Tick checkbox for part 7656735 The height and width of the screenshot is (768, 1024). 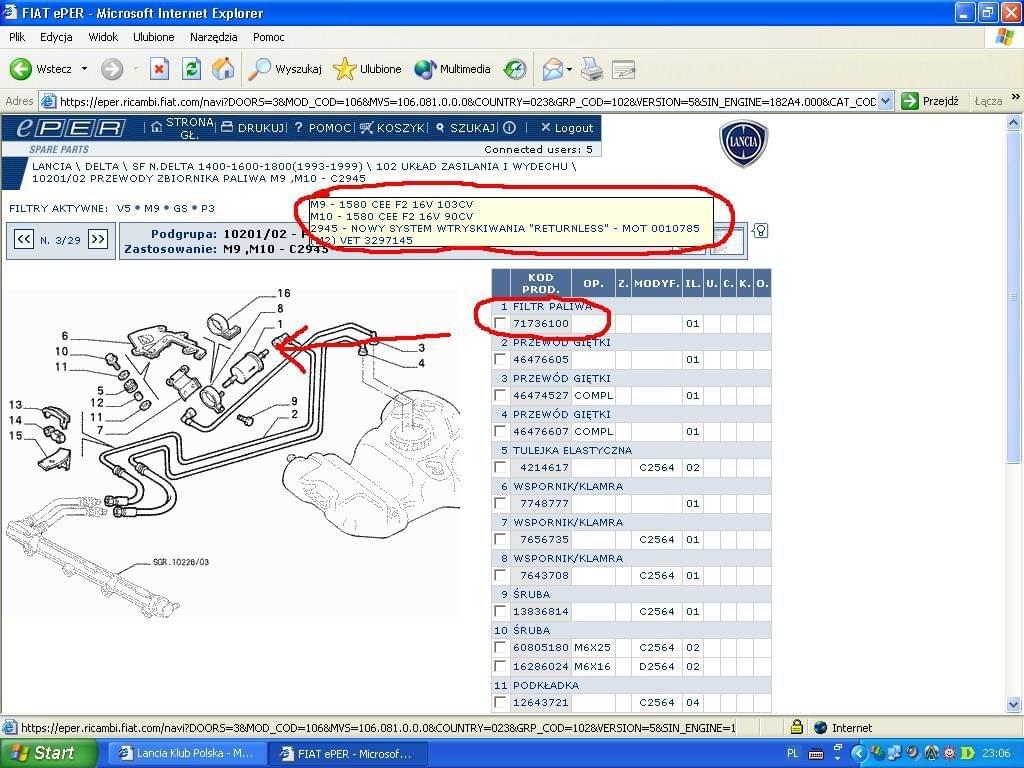[500, 539]
